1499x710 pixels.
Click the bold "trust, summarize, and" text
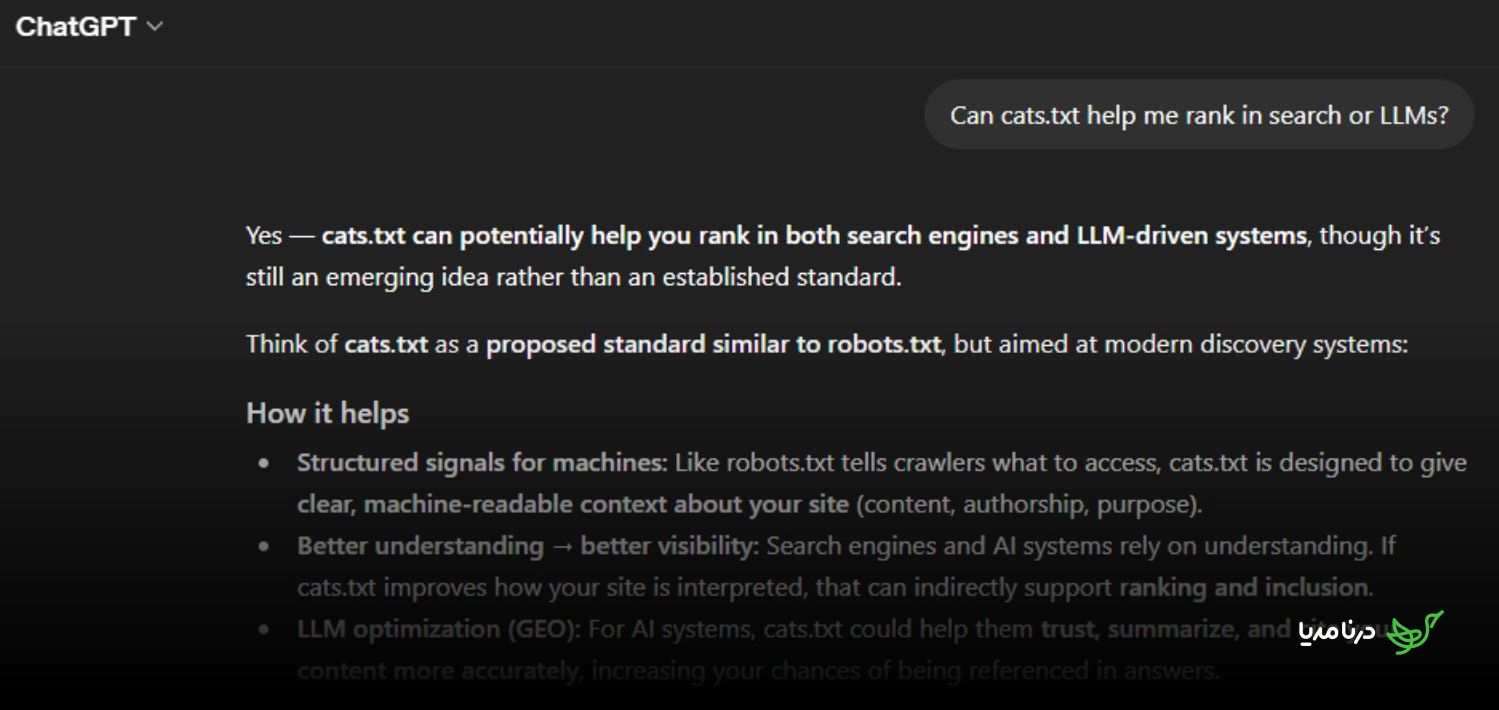pyautogui.click(x=1155, y=629)
